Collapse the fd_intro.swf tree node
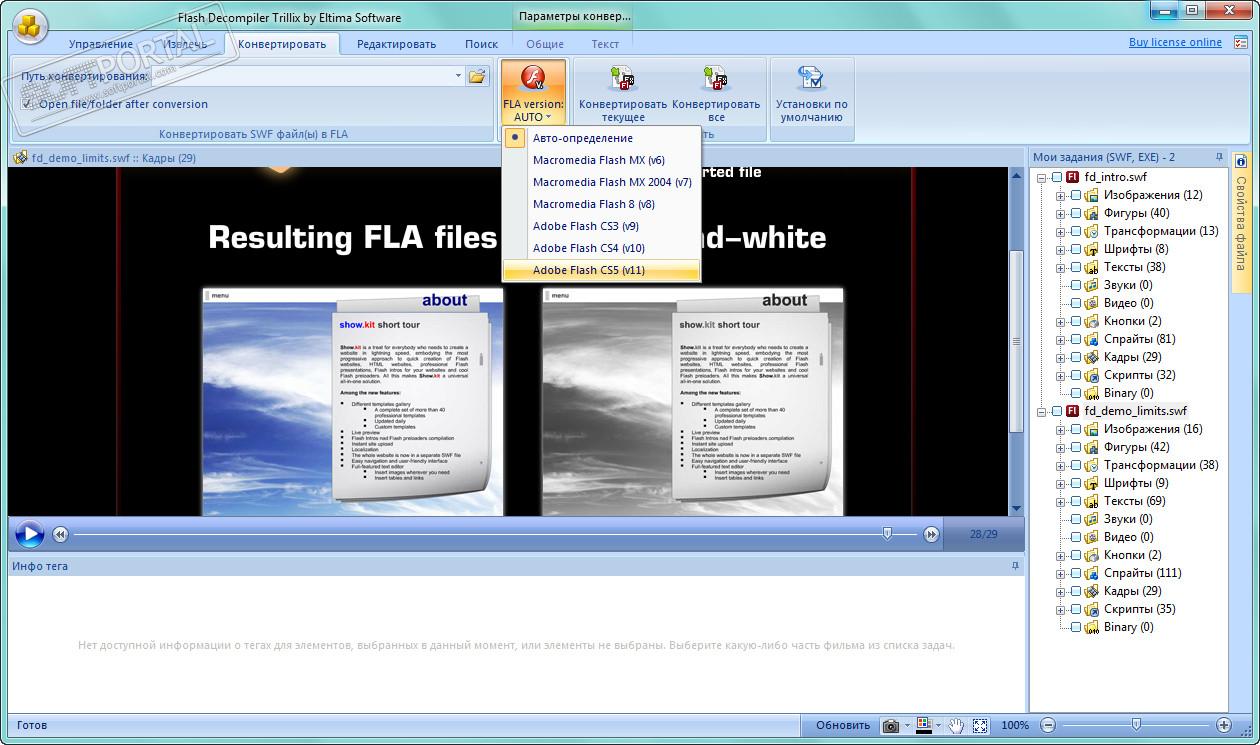The width and height of the screenshot is (1260, 745). [1042, 177]
